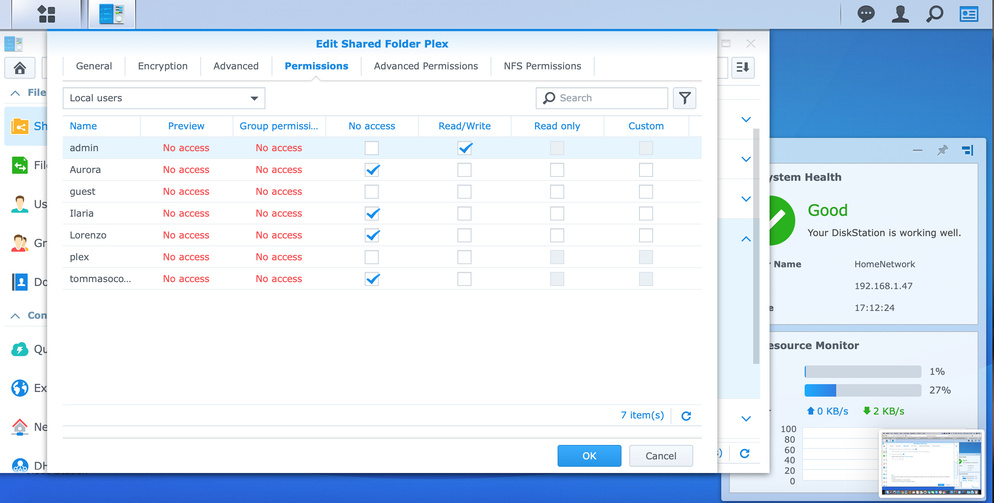
Task: Check No access for plex
Action: pyautogui.click(x=372, y=257)
